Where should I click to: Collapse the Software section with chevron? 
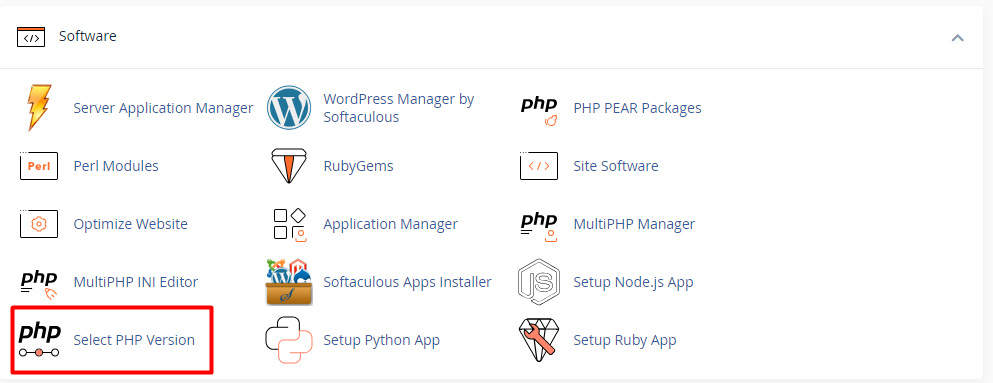(x=958, y=37)
